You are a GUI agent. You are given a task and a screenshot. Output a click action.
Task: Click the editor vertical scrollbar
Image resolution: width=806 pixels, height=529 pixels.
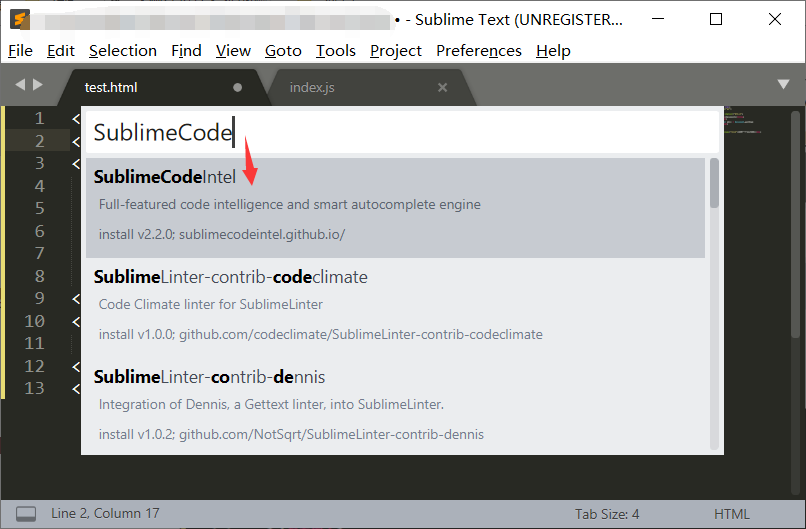click(796, 224)
